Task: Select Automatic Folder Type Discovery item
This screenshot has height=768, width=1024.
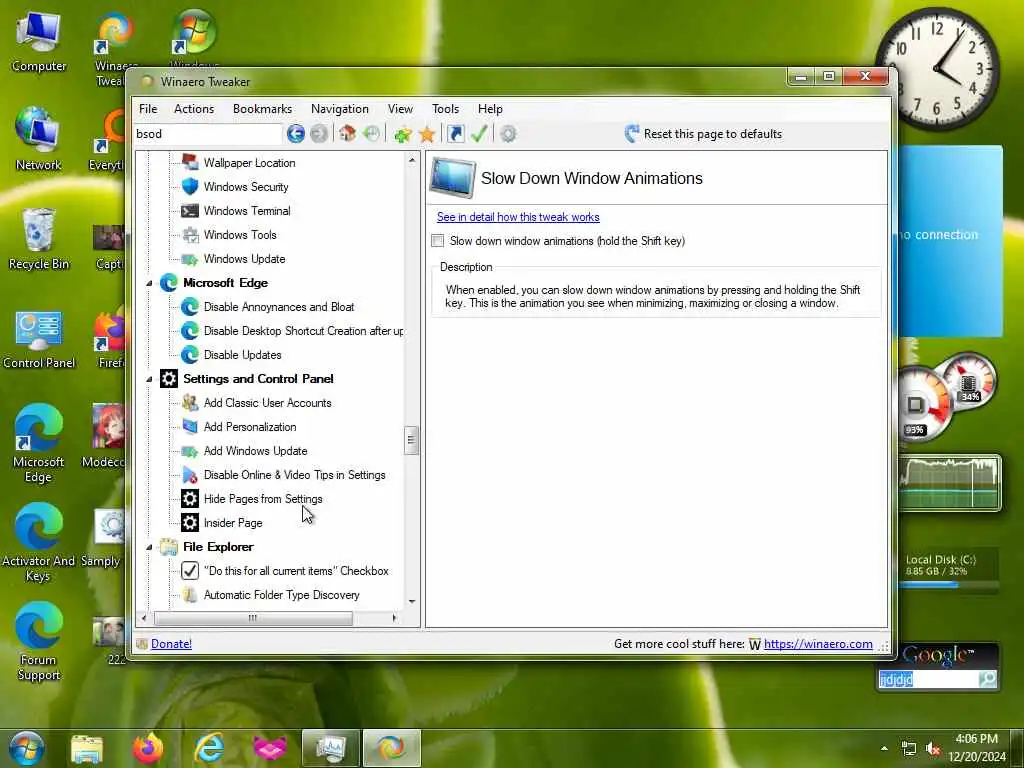Action: tap(281, 595)
